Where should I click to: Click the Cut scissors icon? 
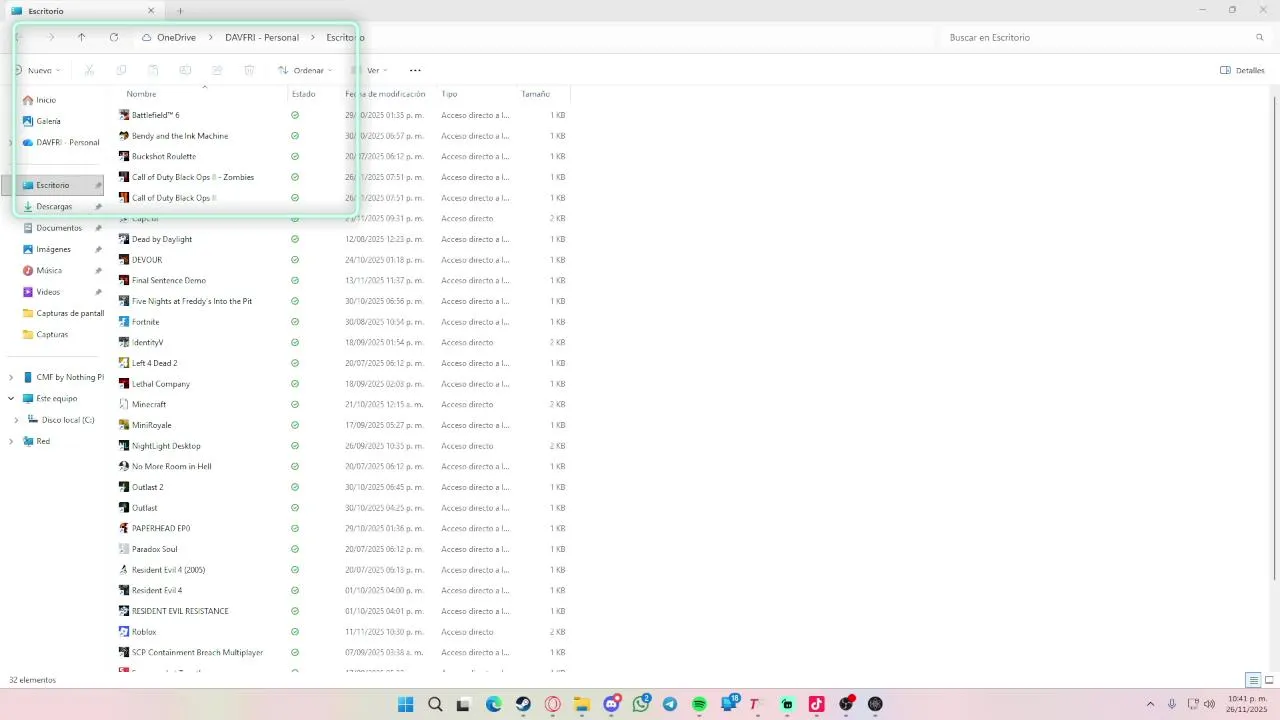pos(89,70)
